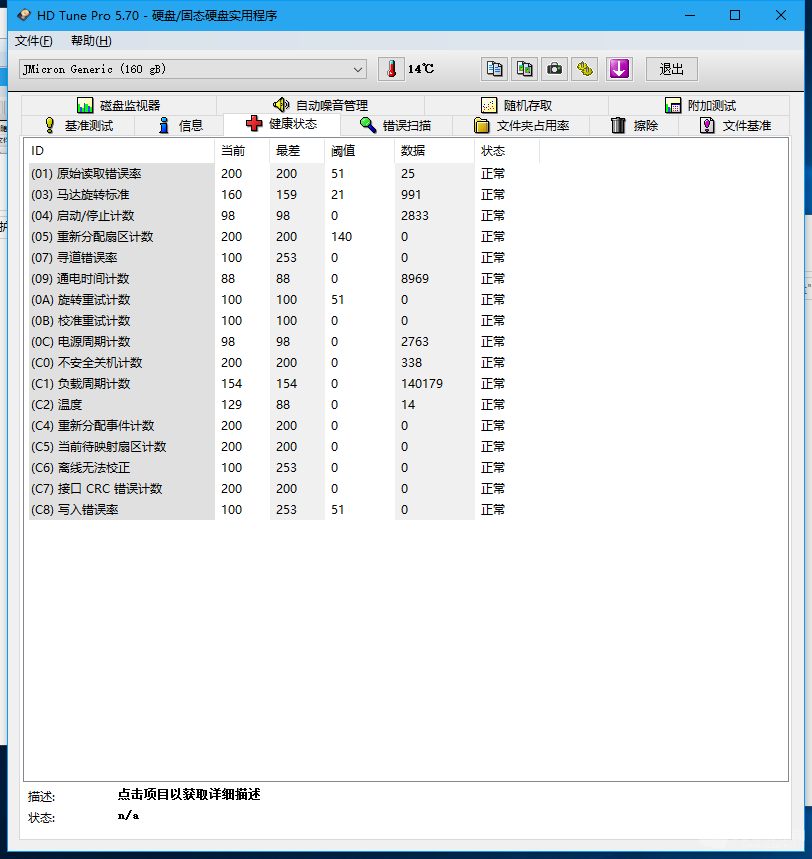
Task: Click the red cross icon on 健康状态 tab
Action: point(254,123)
